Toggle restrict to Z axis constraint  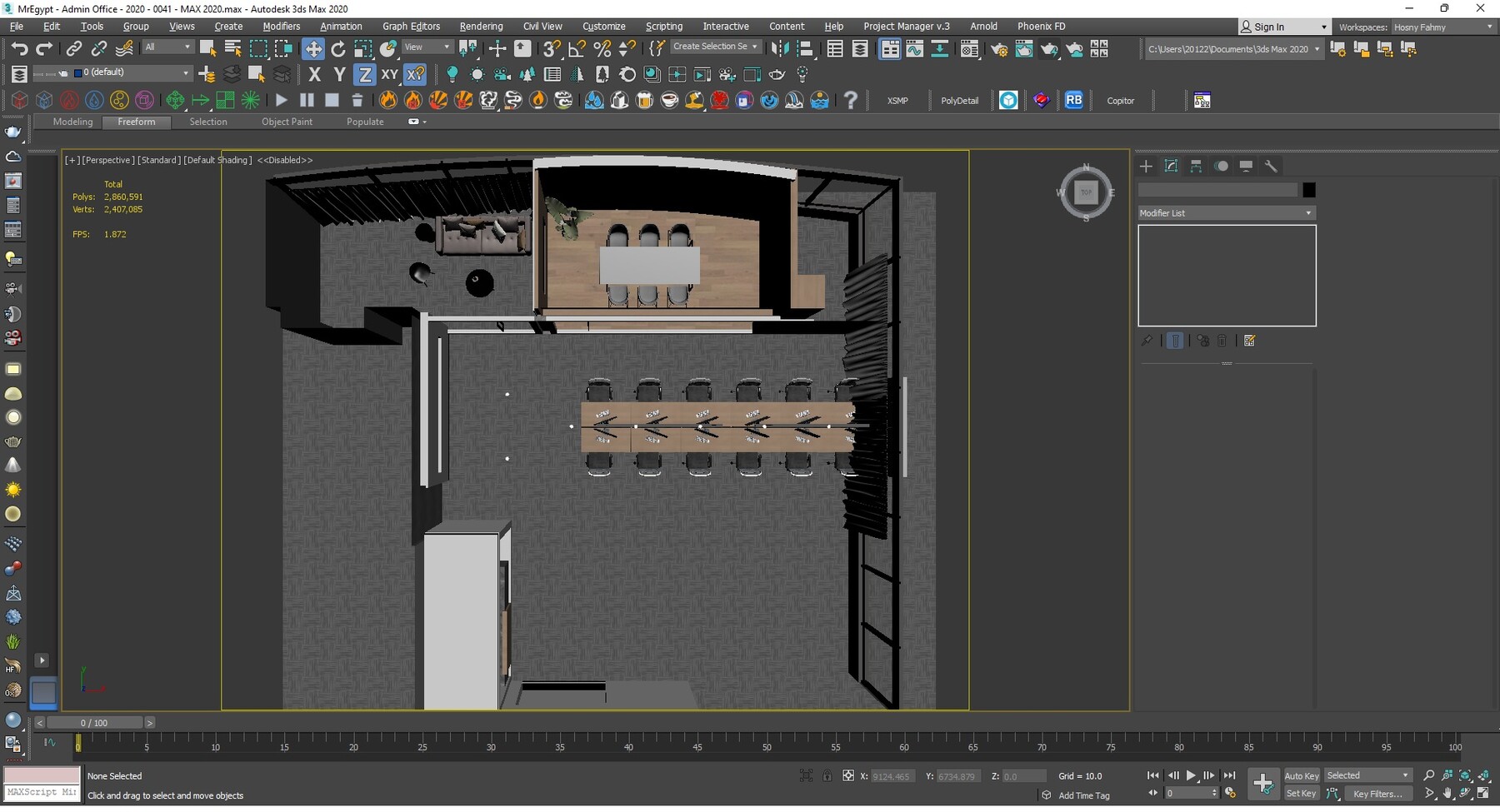(x=364, y=75)
